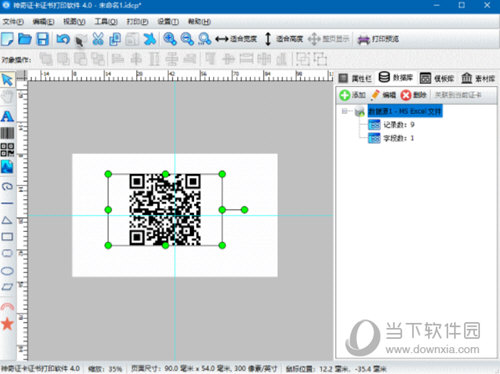Select the arrow pointer tool
Image resolution: width=500 pixels, height=374 pixels.
click(7, 80)
